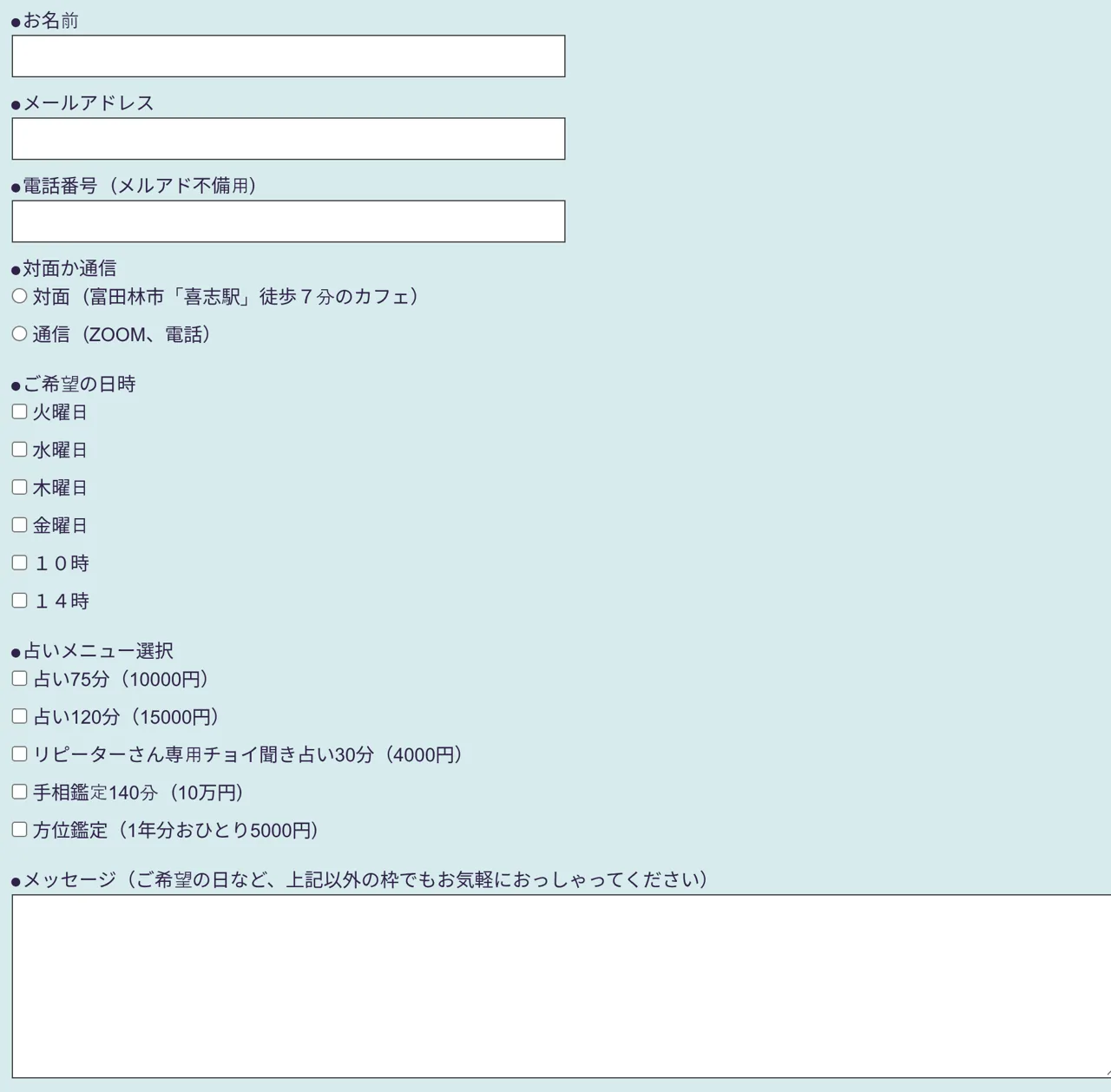Viewport: 1111px width, 1092px height.
Task: Check 占い75分（10000円） menu option
Action: 19,679
